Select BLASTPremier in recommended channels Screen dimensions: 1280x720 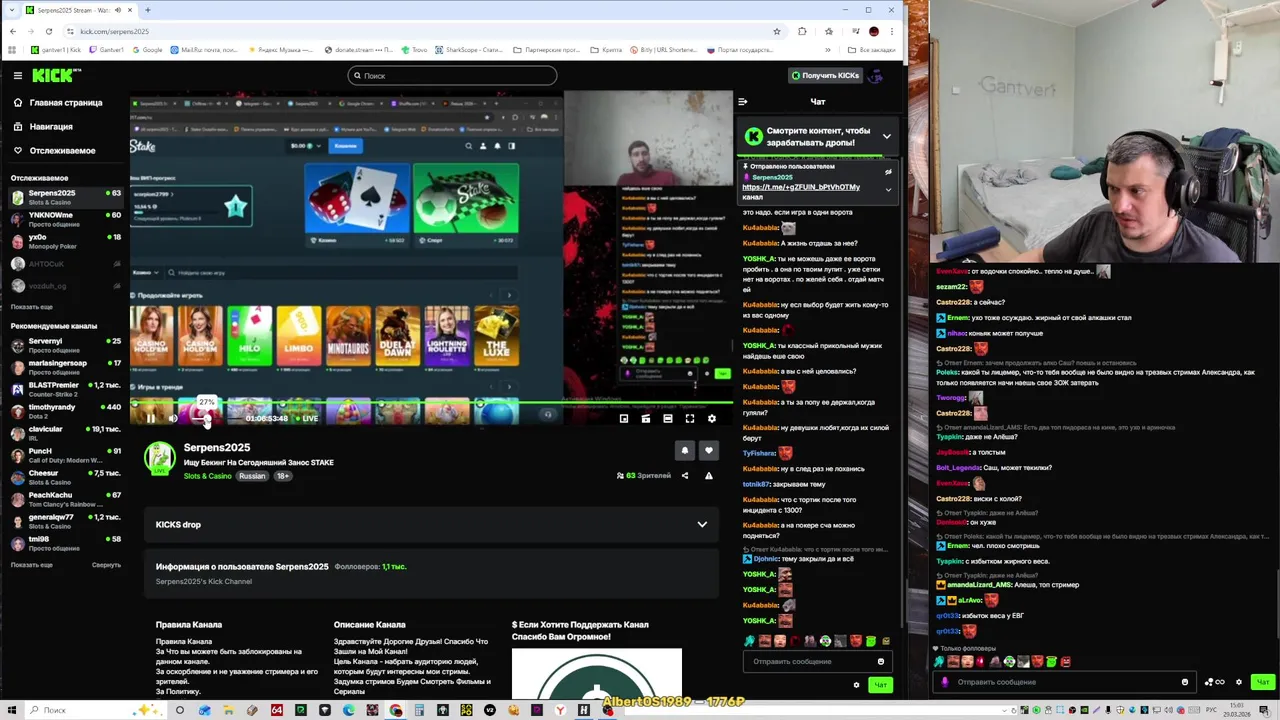click(x=65, y=389)
